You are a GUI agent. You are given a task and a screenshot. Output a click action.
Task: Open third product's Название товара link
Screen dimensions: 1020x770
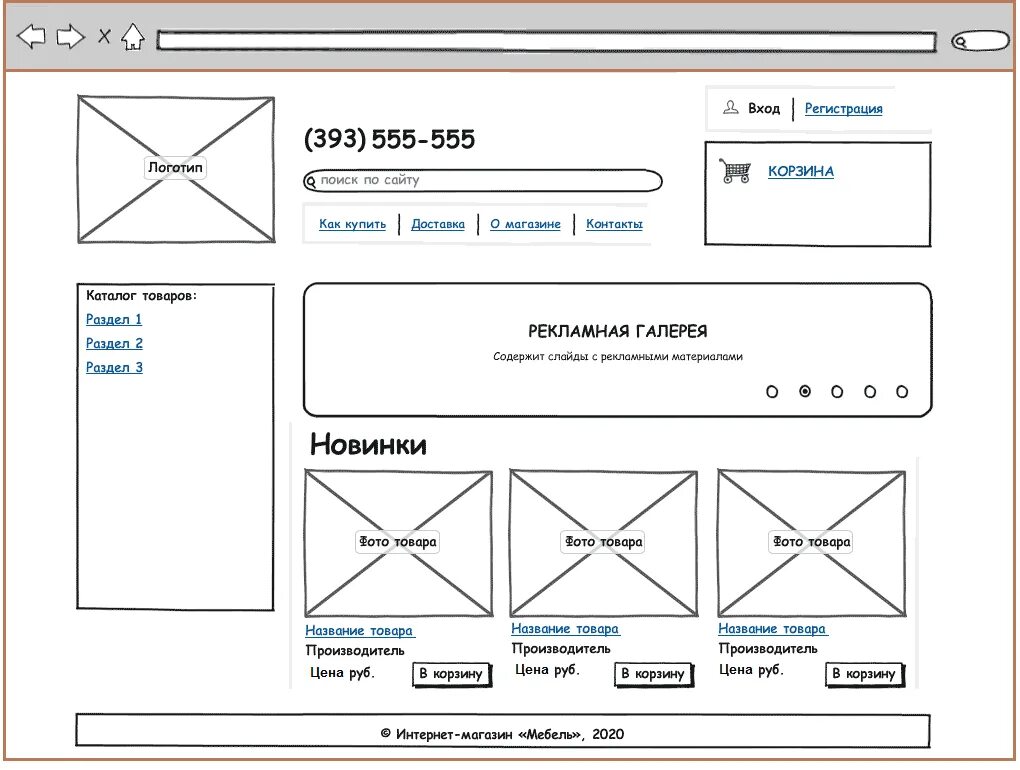772,629
